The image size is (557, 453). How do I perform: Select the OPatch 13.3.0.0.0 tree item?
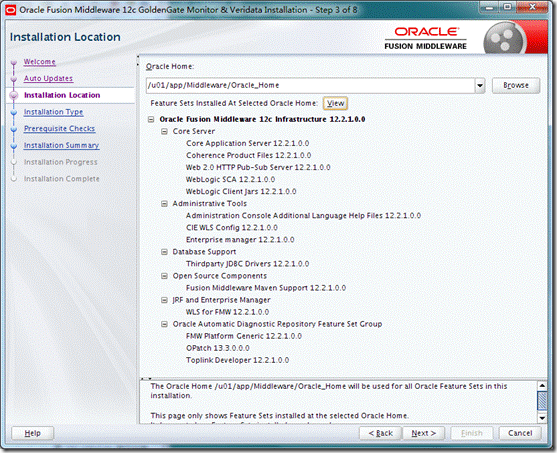click(218, 348)
